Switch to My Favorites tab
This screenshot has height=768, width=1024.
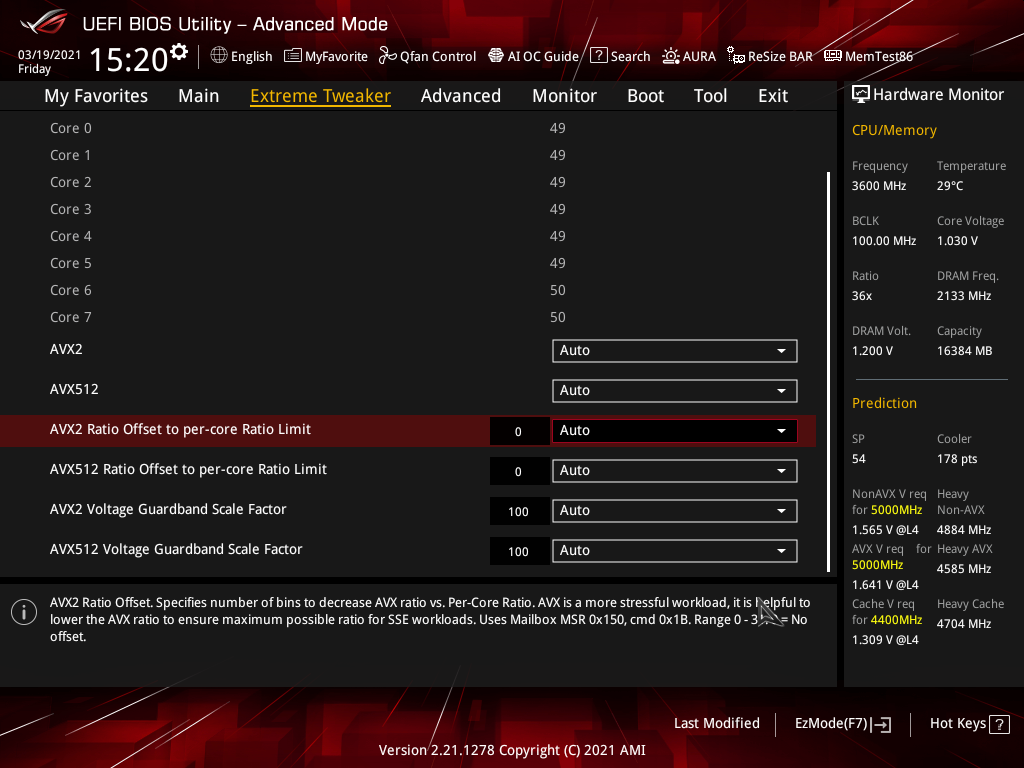click(96, 96)
